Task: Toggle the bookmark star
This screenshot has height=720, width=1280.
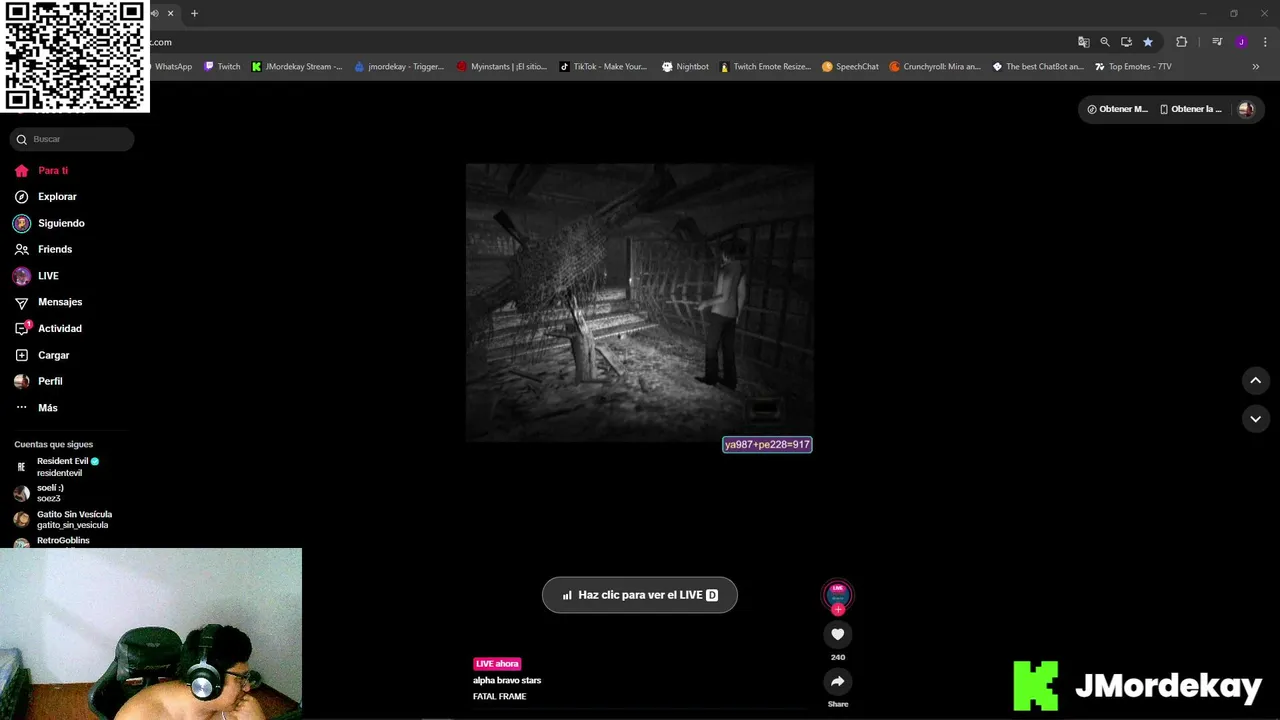Action: pyautogui.click(x=1148, y=42)
